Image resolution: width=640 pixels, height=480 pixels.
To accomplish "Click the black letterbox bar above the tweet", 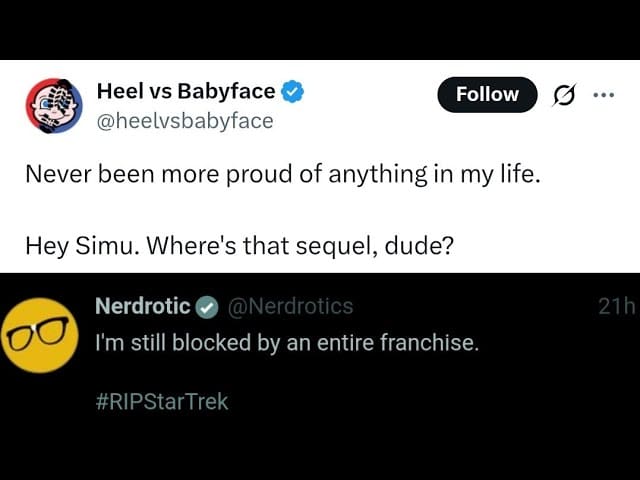I will pos(320,30).
